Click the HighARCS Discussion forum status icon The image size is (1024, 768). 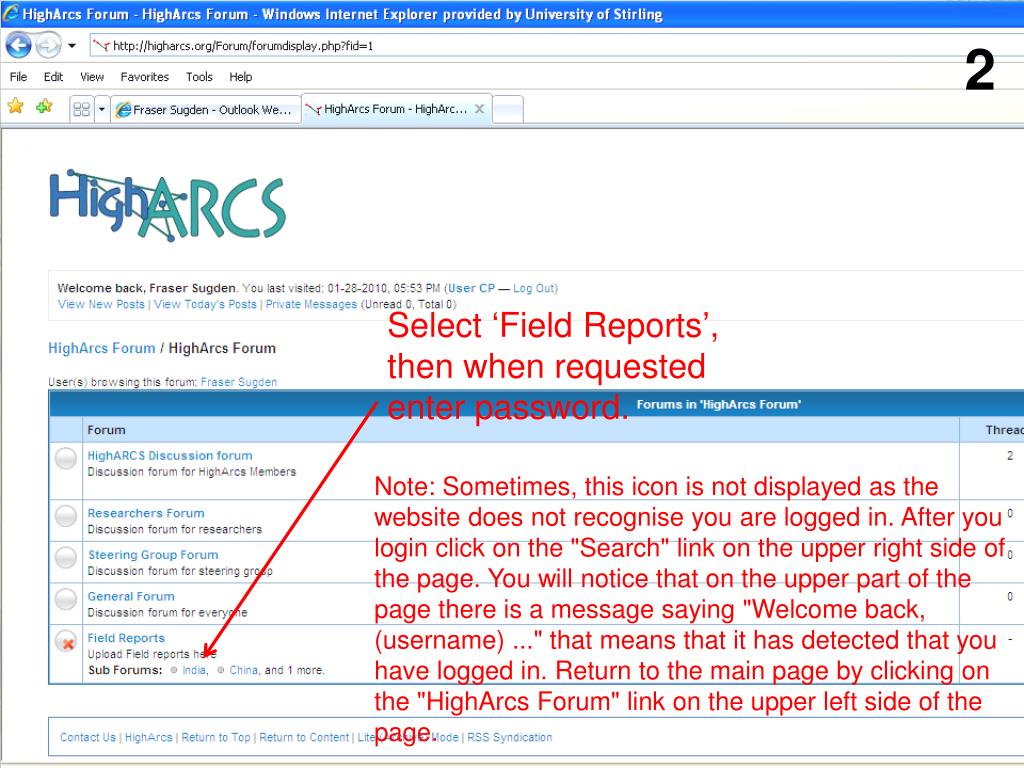click(65, 458)
